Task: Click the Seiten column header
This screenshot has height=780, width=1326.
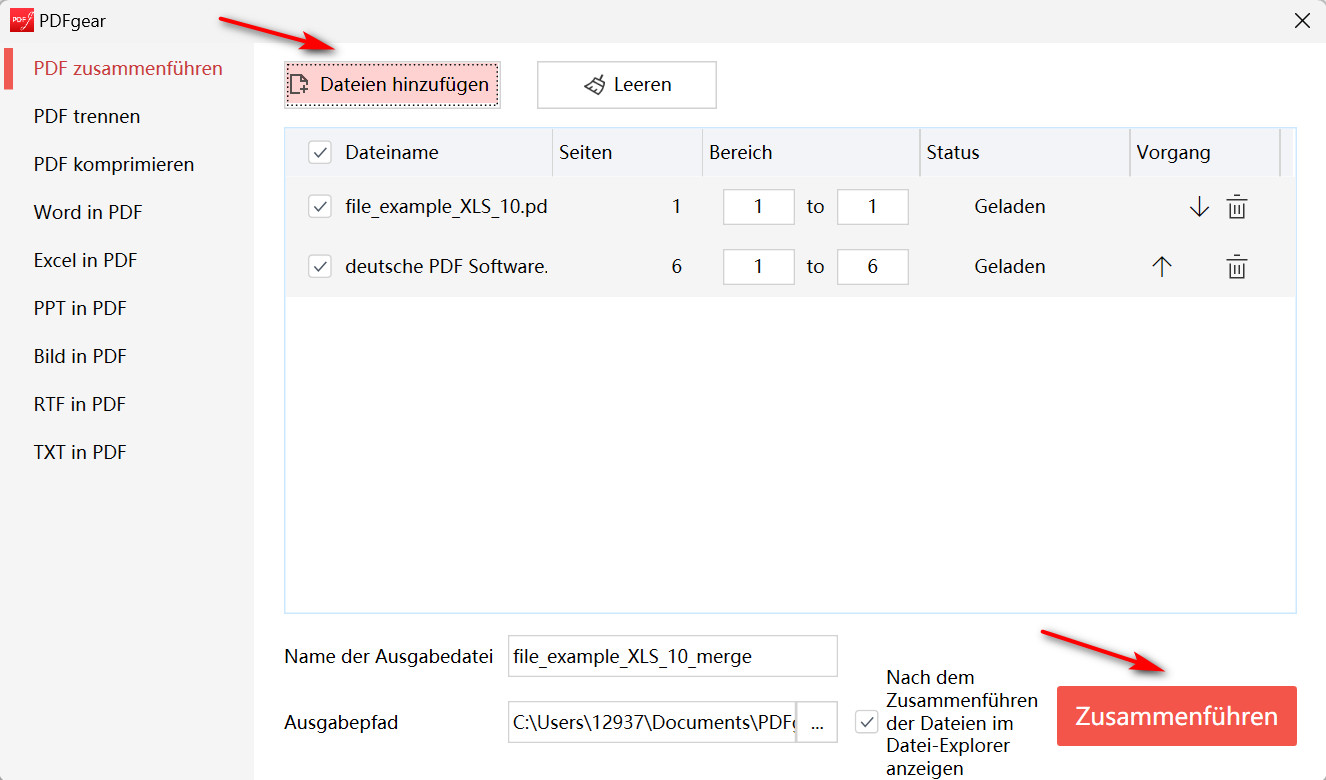Action: 586,153
